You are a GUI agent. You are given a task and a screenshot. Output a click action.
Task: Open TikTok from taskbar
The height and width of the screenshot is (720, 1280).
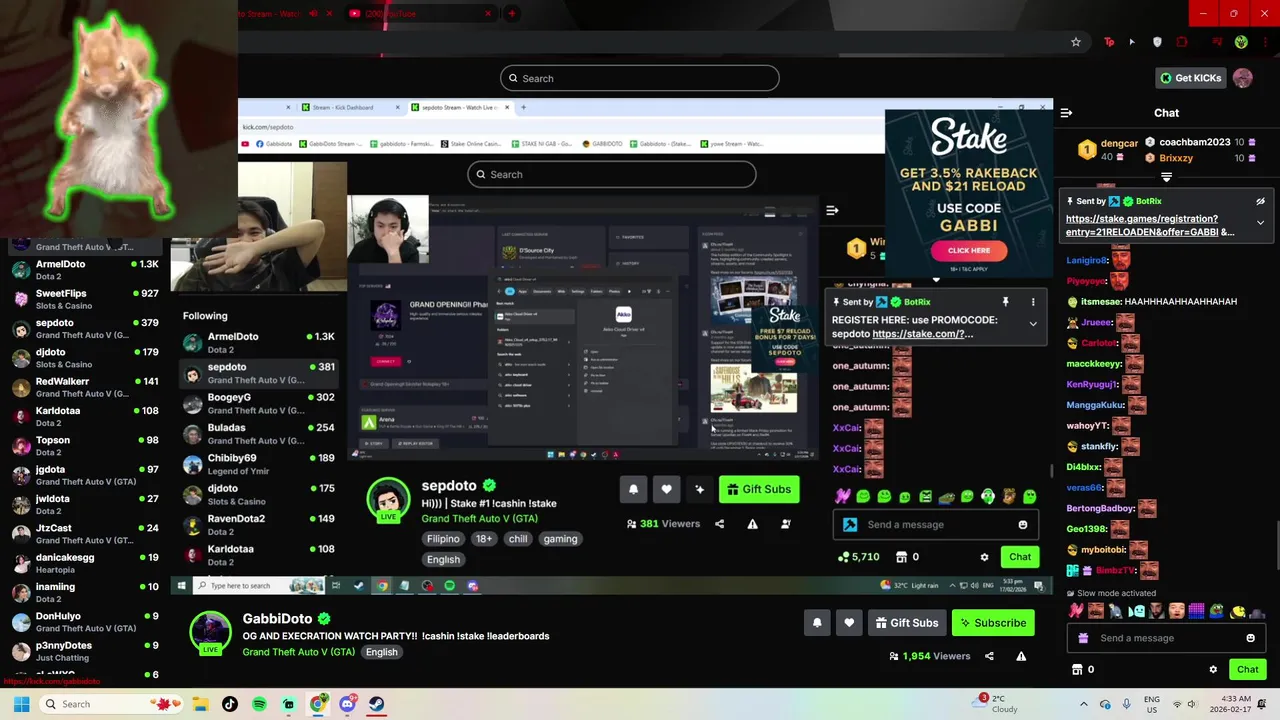pos(230,704)
